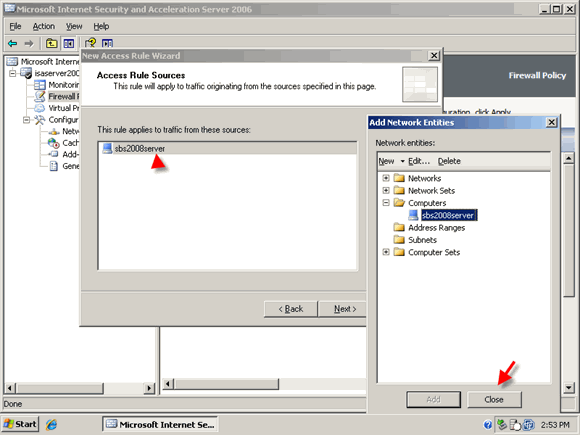Select the sbs2008server computer icon in sources list
Viewport: 580px width, 435px height.
tap(107, 148)
